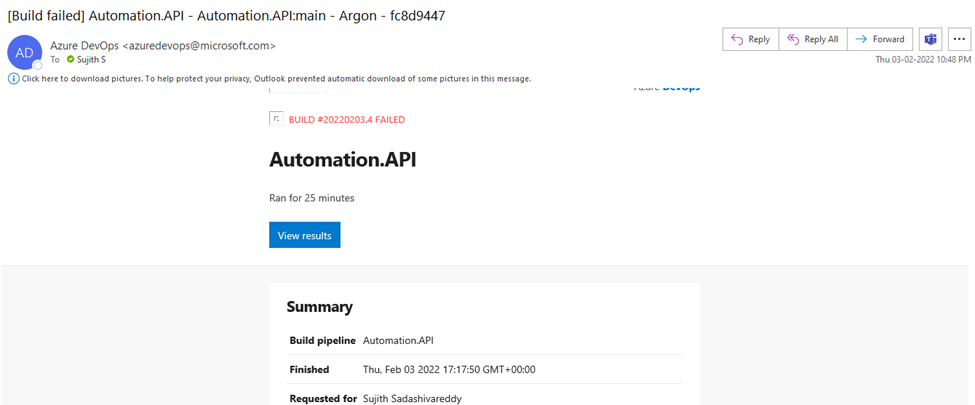Click the Reply All button

coord(813,39)
